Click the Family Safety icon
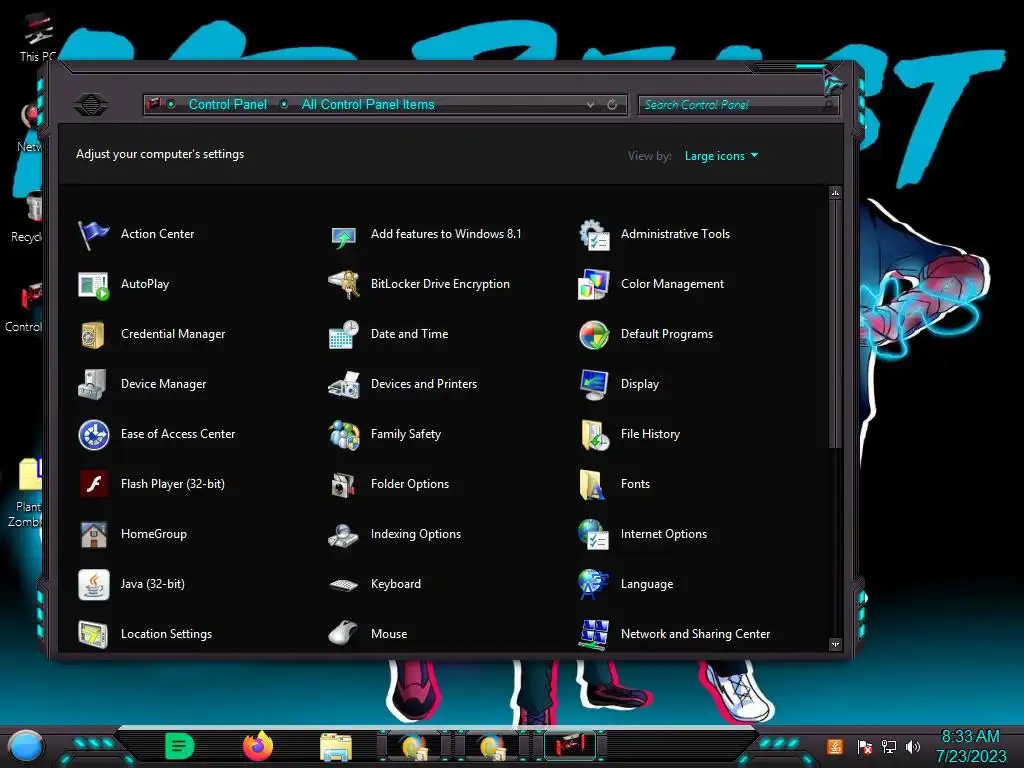1024x768 pixels. [x=344, y=435]
